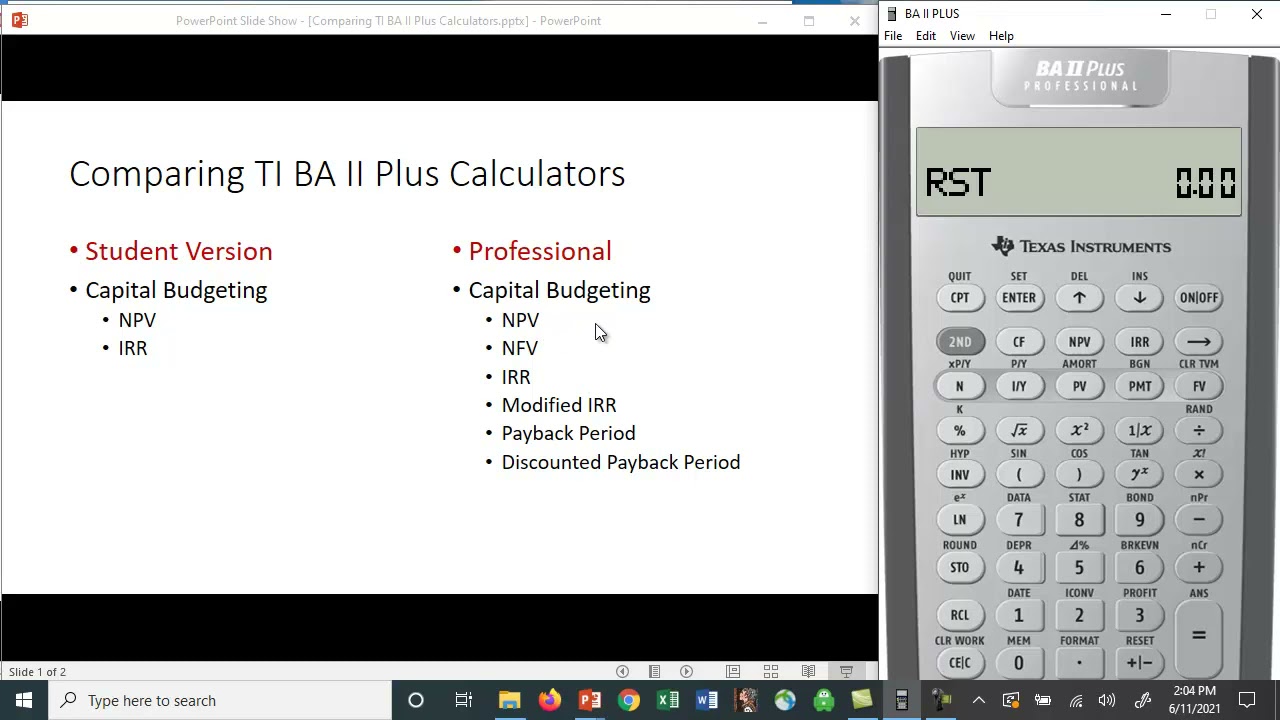This screenshot has width=1280, height=720.
Task: Click the number 8 key
Action: point(1079,520)
